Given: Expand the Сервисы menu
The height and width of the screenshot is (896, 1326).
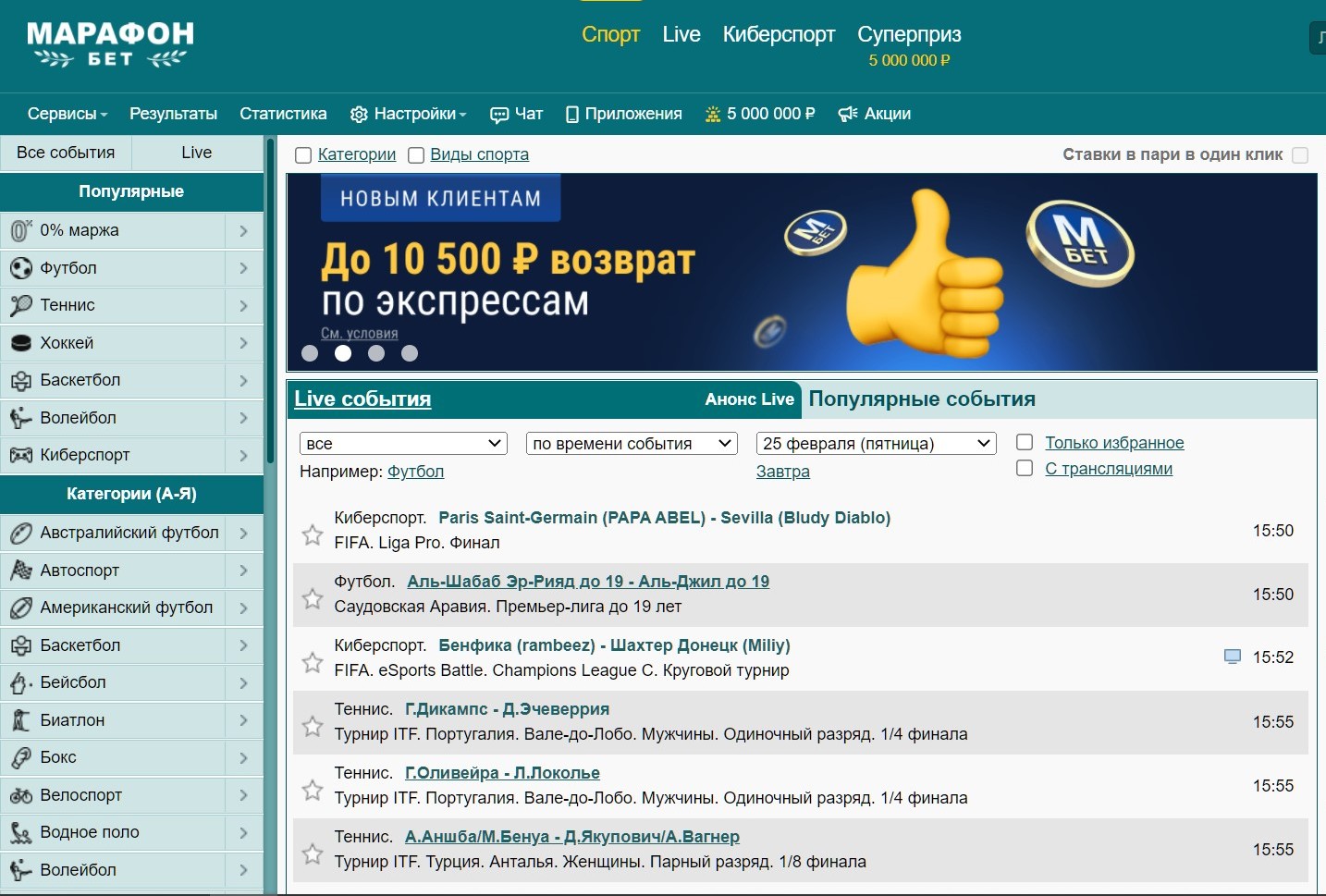Looking at the screenshot, I should point(68,114).
